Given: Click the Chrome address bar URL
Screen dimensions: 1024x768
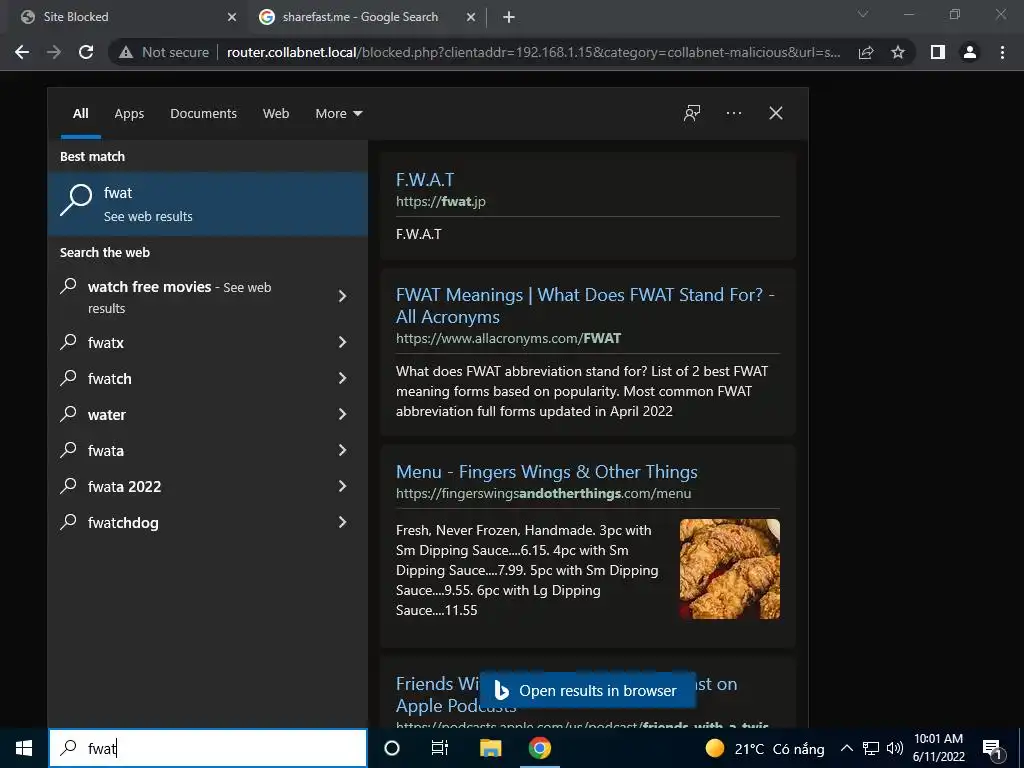Looking at the screenshot, I should (533, 52).
